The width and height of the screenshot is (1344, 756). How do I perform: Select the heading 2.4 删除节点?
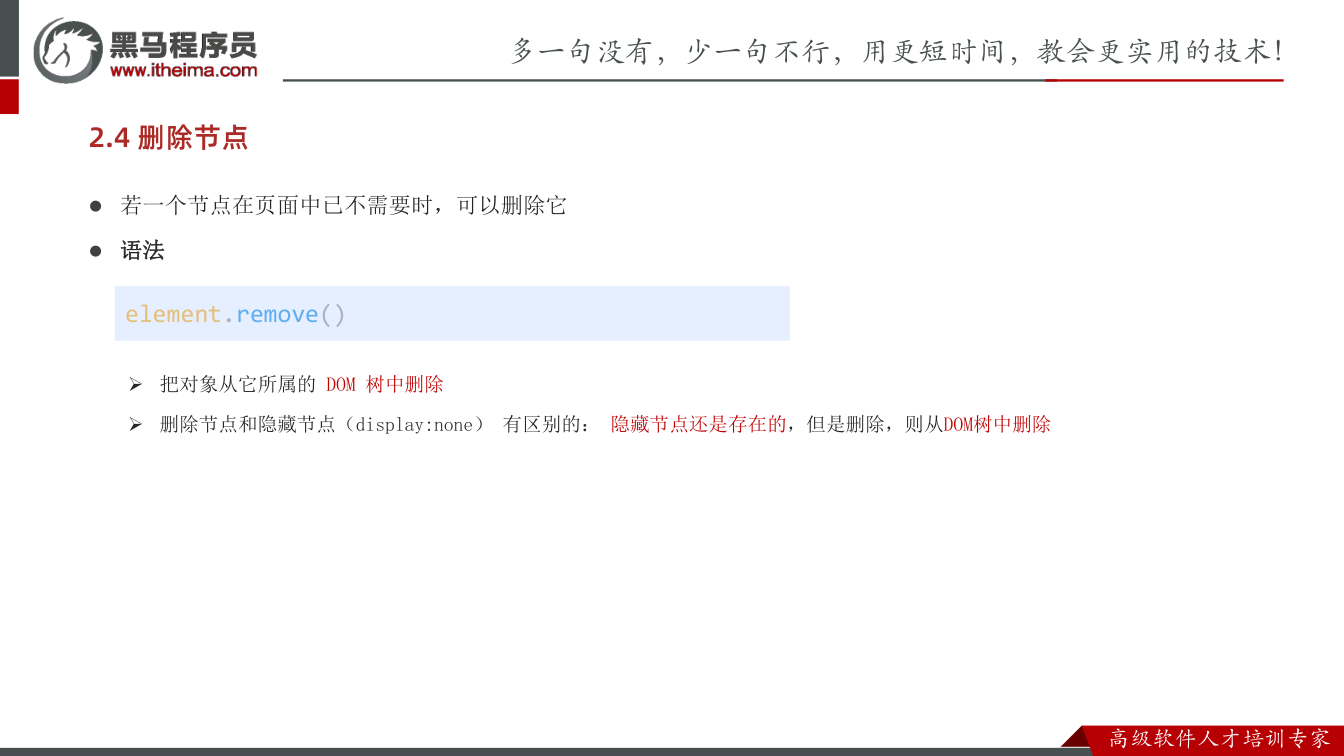[168, 138]
